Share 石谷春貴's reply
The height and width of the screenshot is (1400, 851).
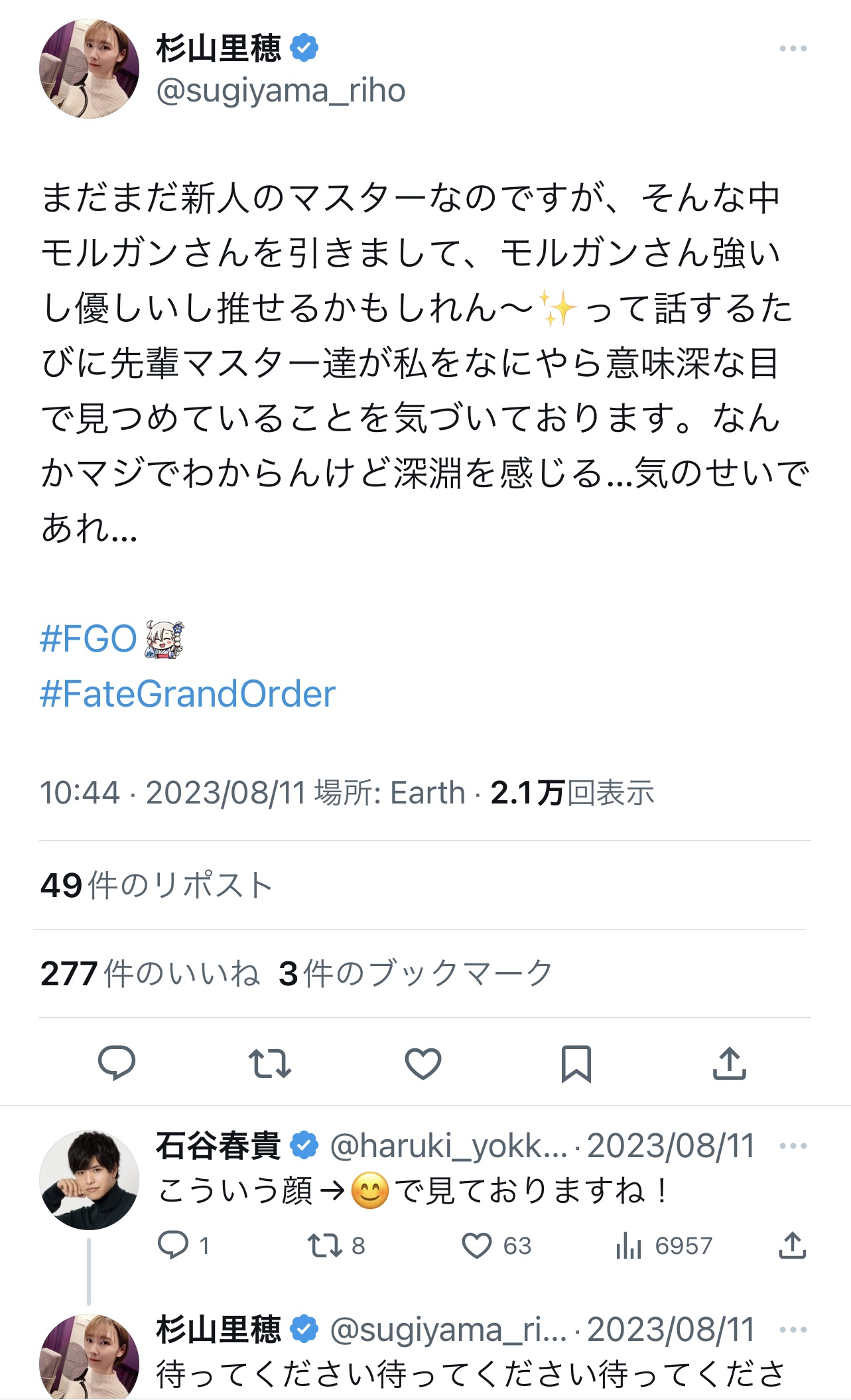[792, 1245]
